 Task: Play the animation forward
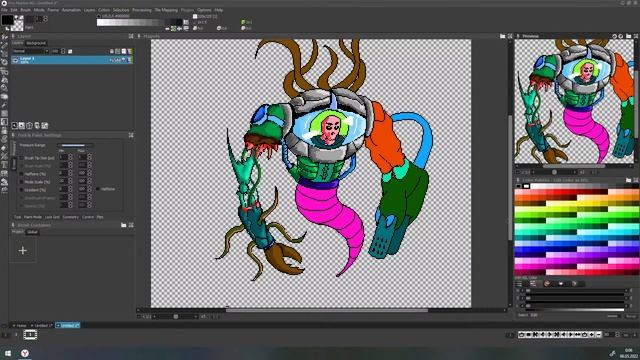570,334
